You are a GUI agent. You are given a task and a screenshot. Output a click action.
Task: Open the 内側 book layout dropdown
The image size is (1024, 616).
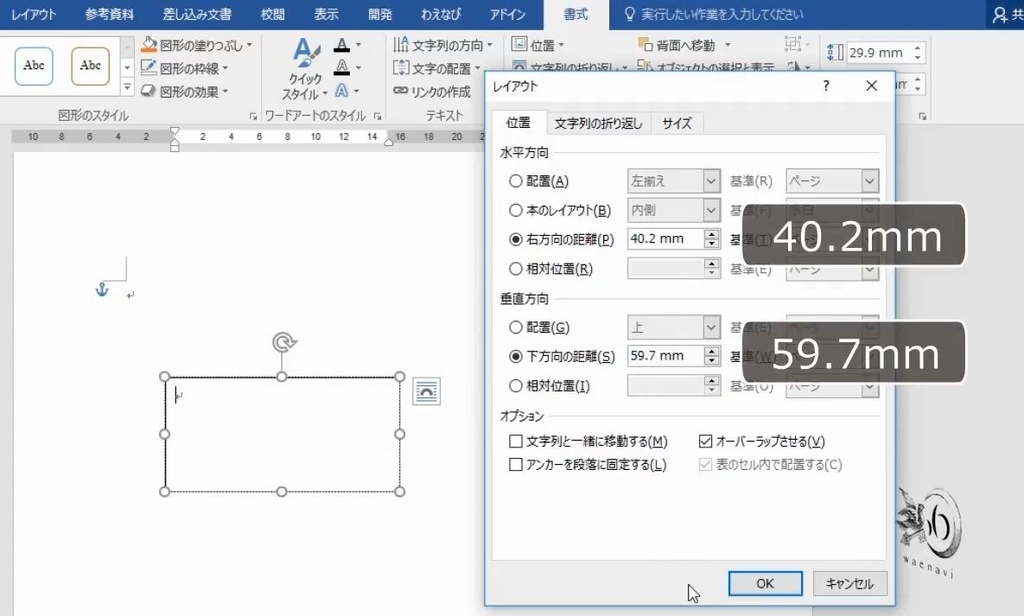673,210
